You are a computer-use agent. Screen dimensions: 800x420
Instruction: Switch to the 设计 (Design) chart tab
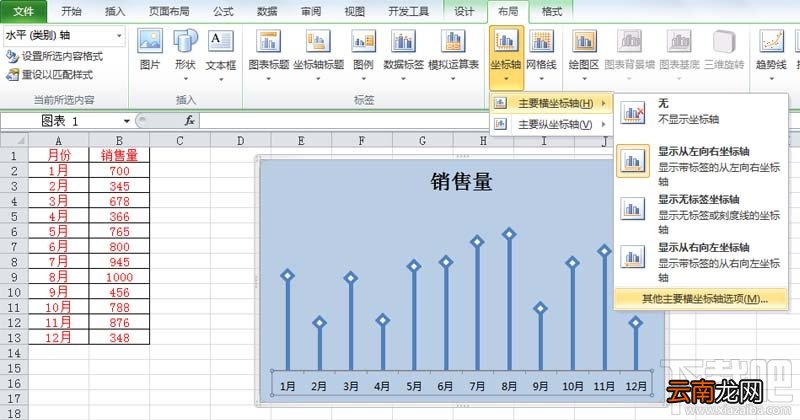(464, 11)
